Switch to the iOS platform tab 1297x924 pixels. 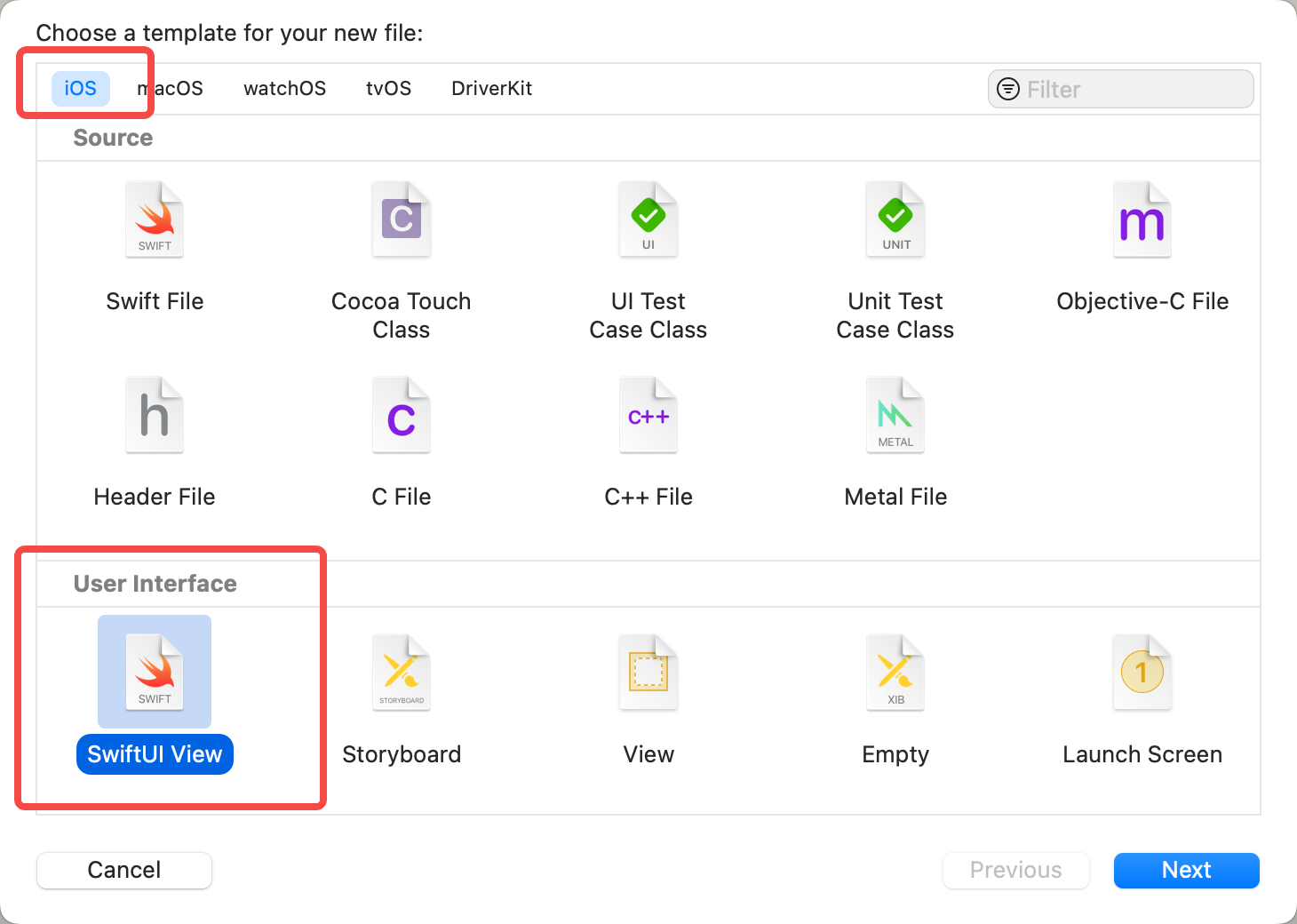coord(81,89)
